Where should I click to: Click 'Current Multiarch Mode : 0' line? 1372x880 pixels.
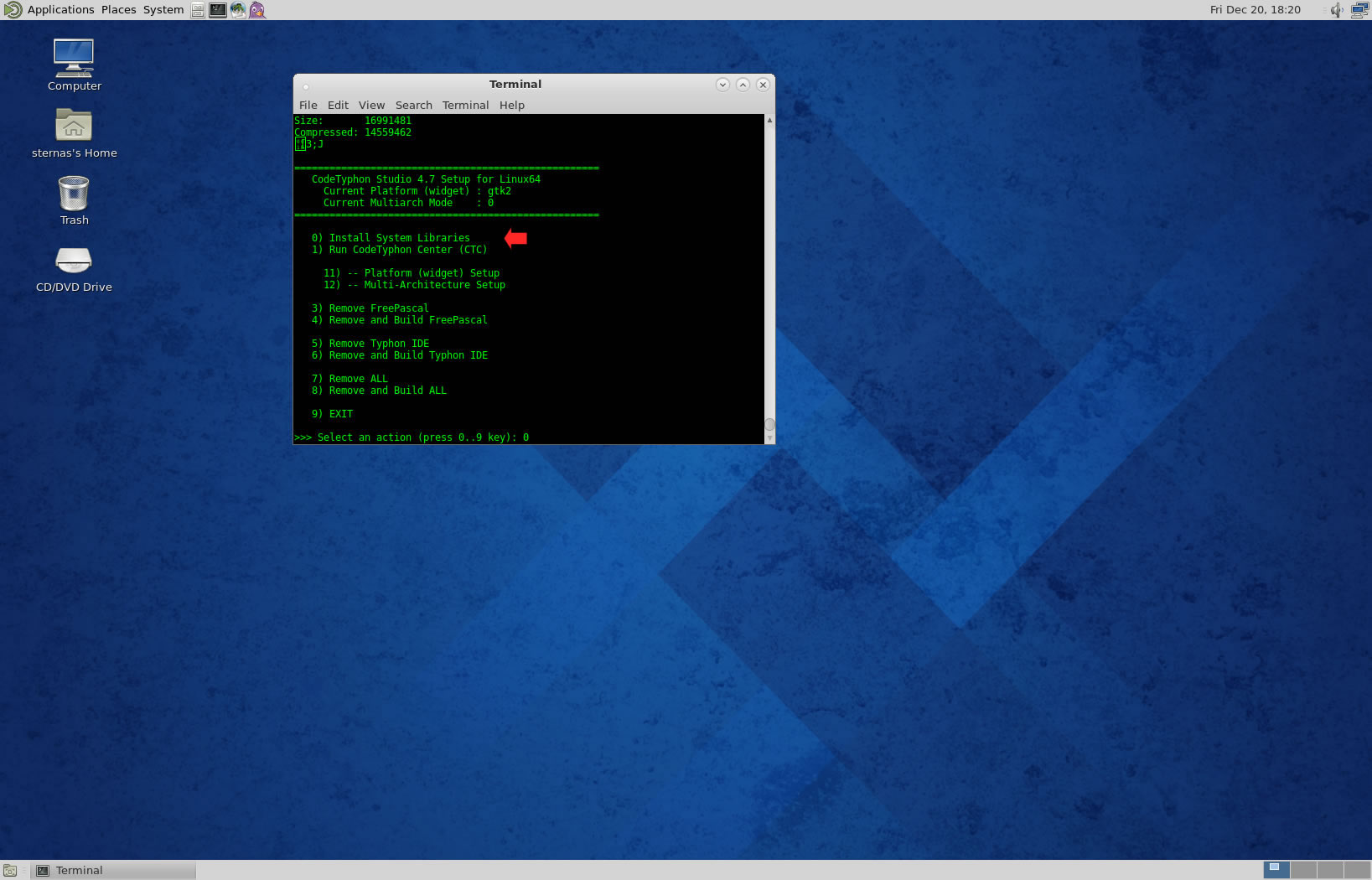[x=408, y=203]
